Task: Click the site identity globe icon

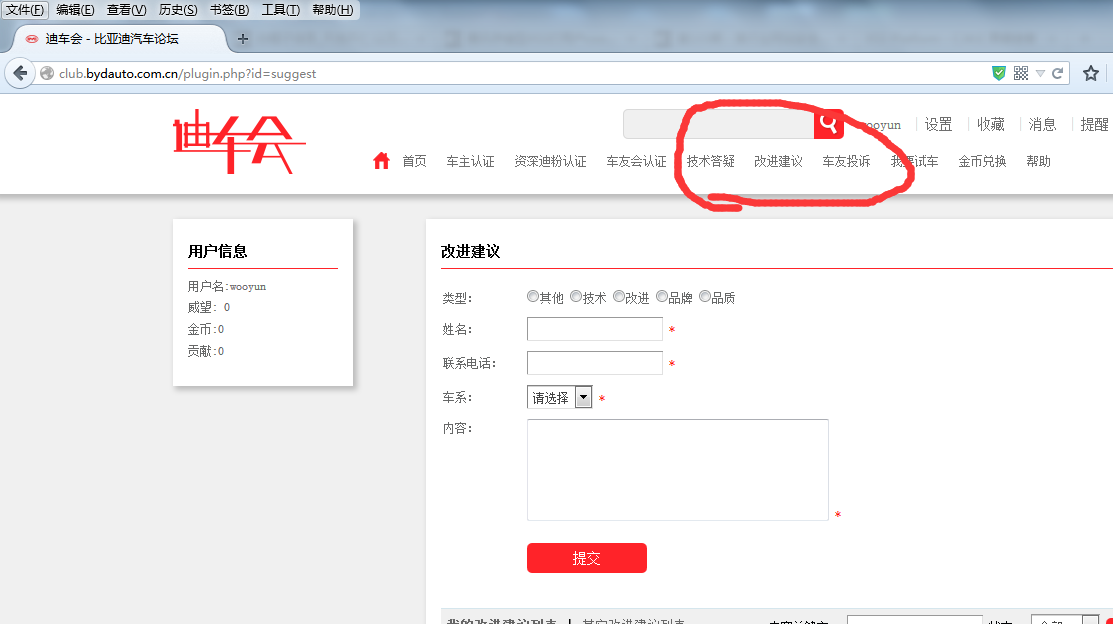Action: tap(47, 73)
